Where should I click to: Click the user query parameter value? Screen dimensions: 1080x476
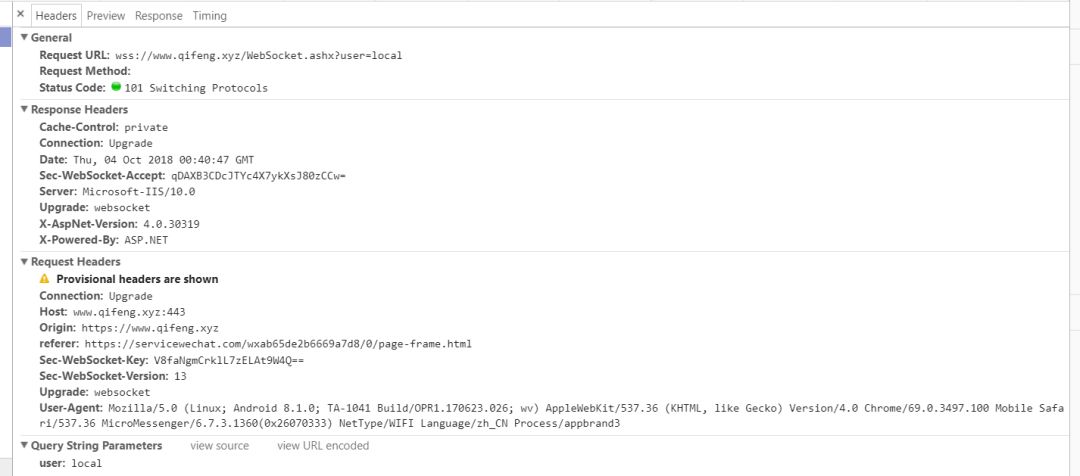tap(87, 464)
